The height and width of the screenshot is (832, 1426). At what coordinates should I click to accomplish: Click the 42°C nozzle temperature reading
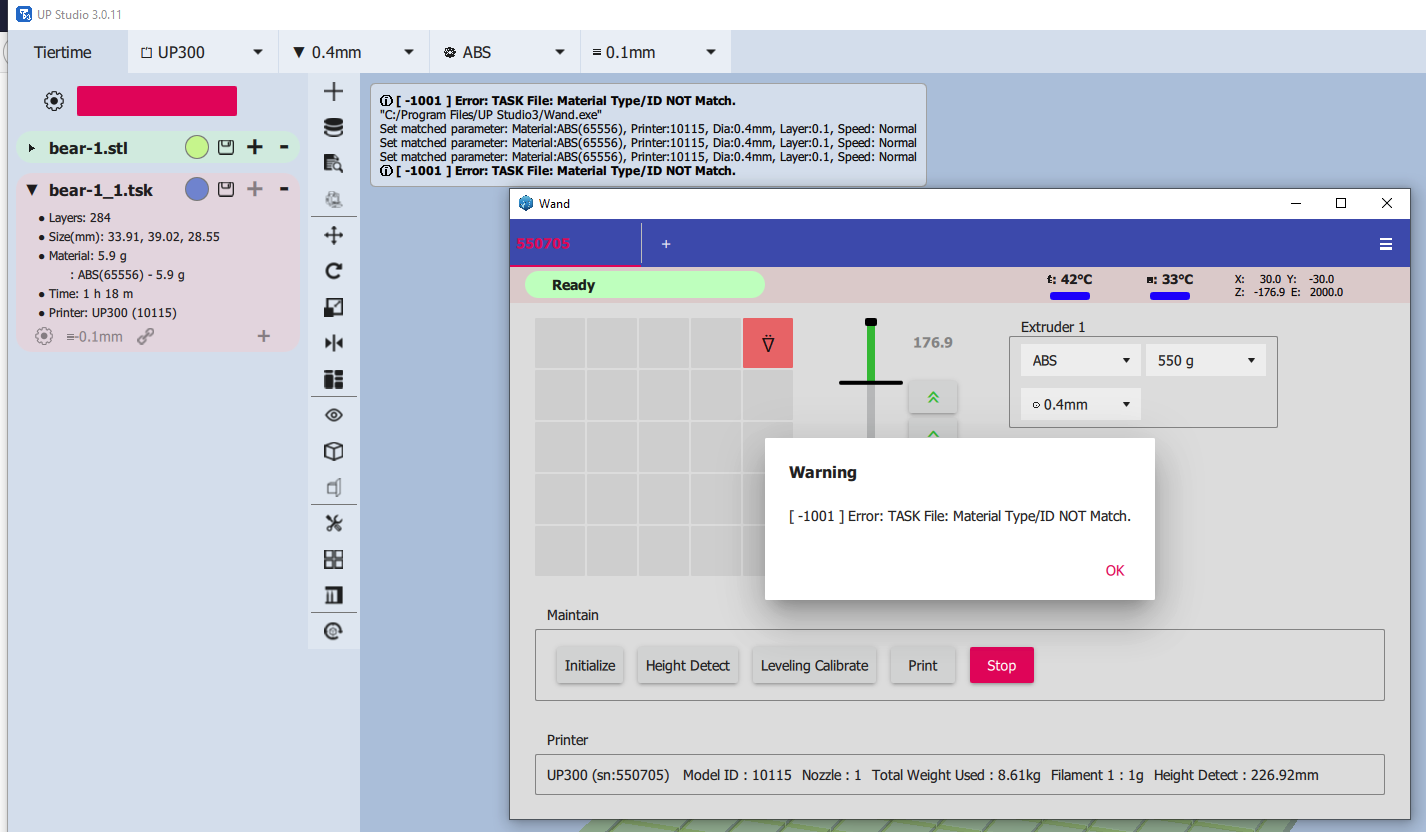click(1070, 280)
